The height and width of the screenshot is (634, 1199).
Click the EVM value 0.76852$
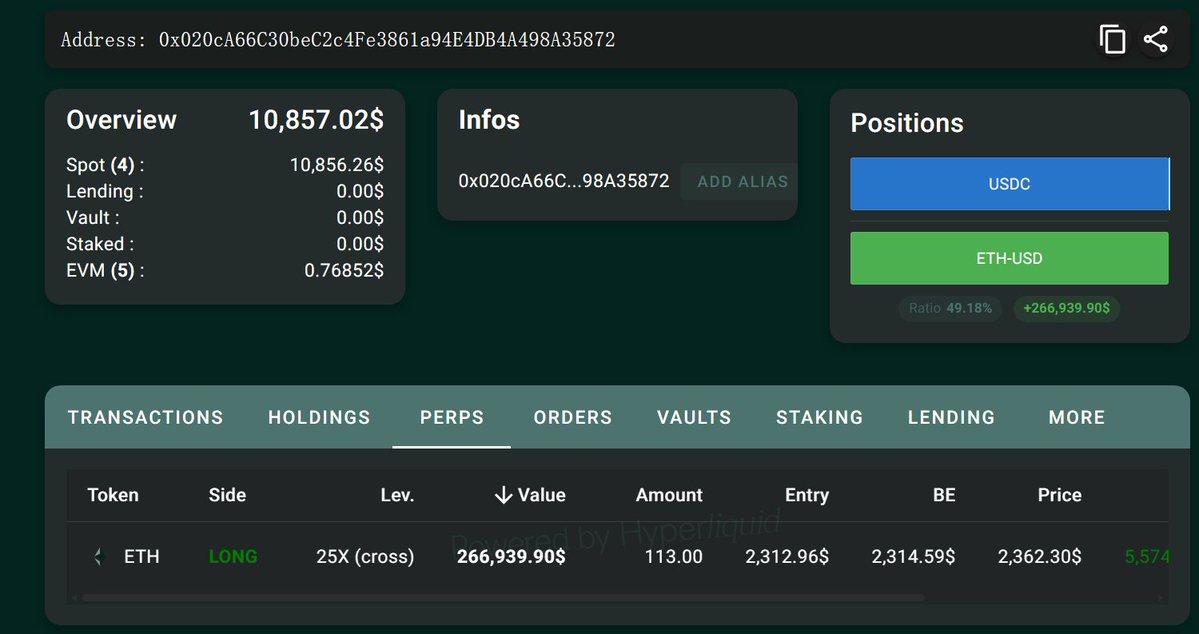point(344,270)
